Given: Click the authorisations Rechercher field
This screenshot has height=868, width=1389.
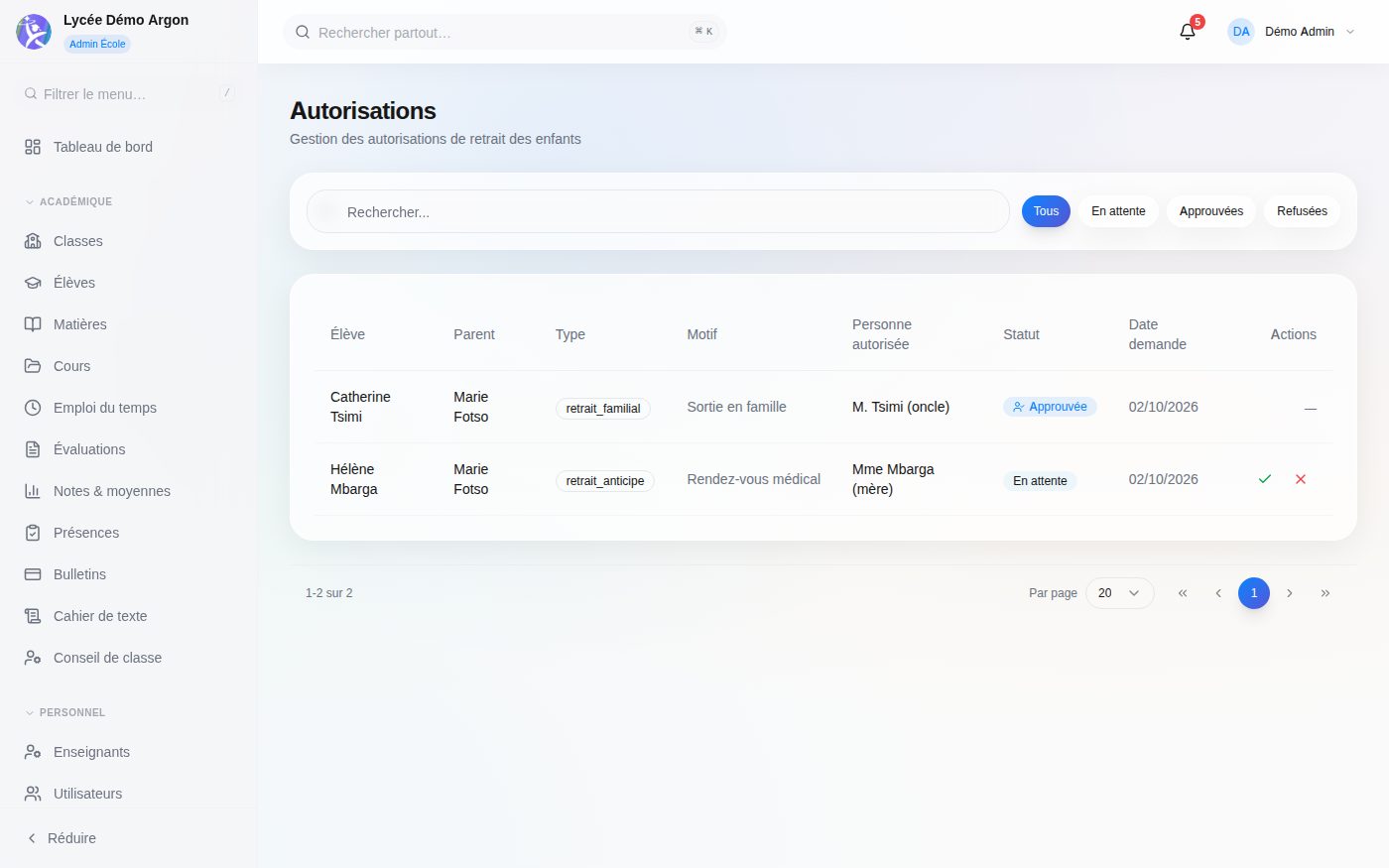Looking at the screenshot, I should (658, 211).
